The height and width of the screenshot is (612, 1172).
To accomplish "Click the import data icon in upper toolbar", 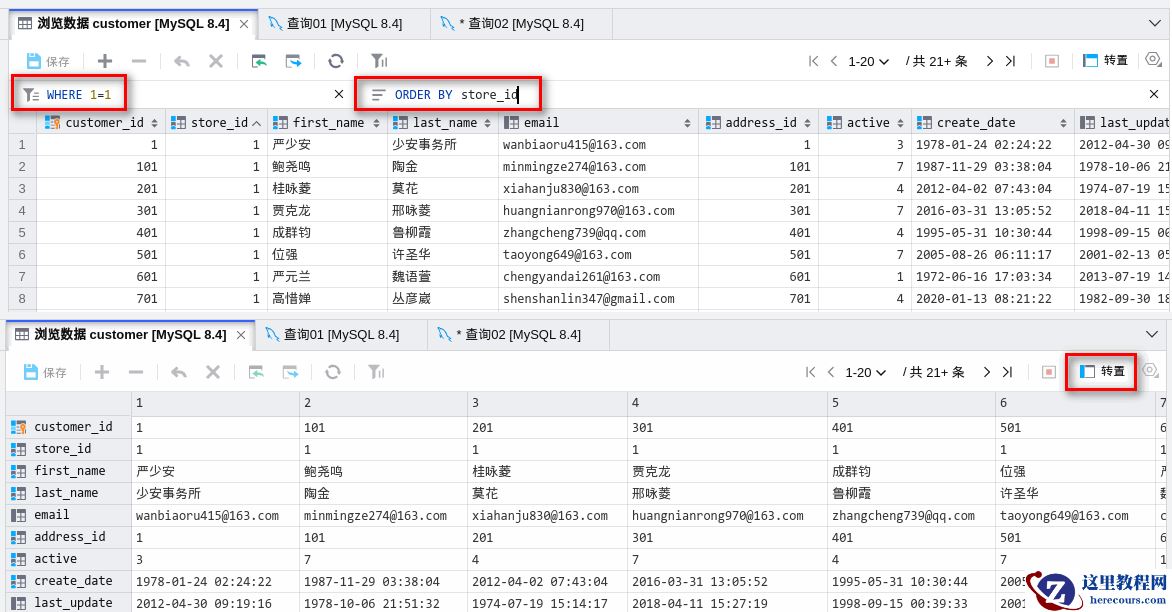I will 259,61.
